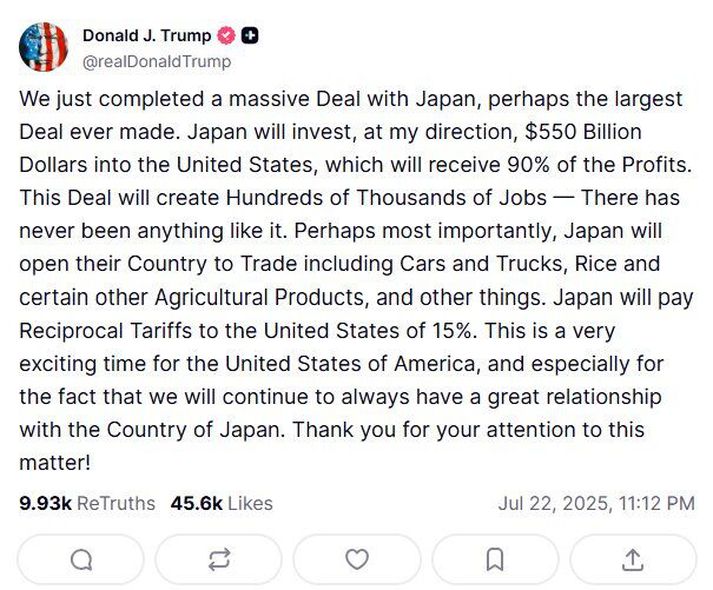Click the word ReTruths under the post

click(116, 504)
